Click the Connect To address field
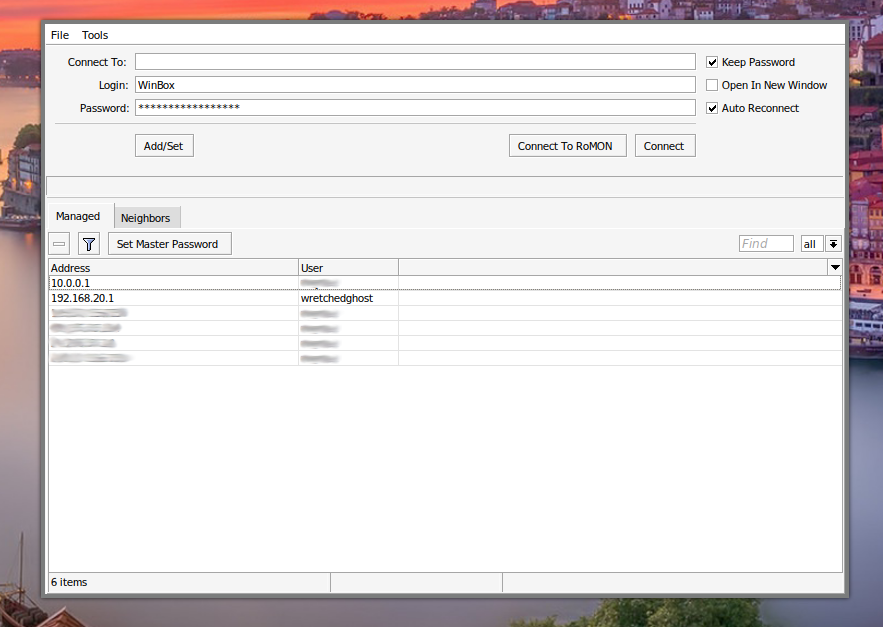Viewport: 883px width, 627px height. [x=414, y=62]
